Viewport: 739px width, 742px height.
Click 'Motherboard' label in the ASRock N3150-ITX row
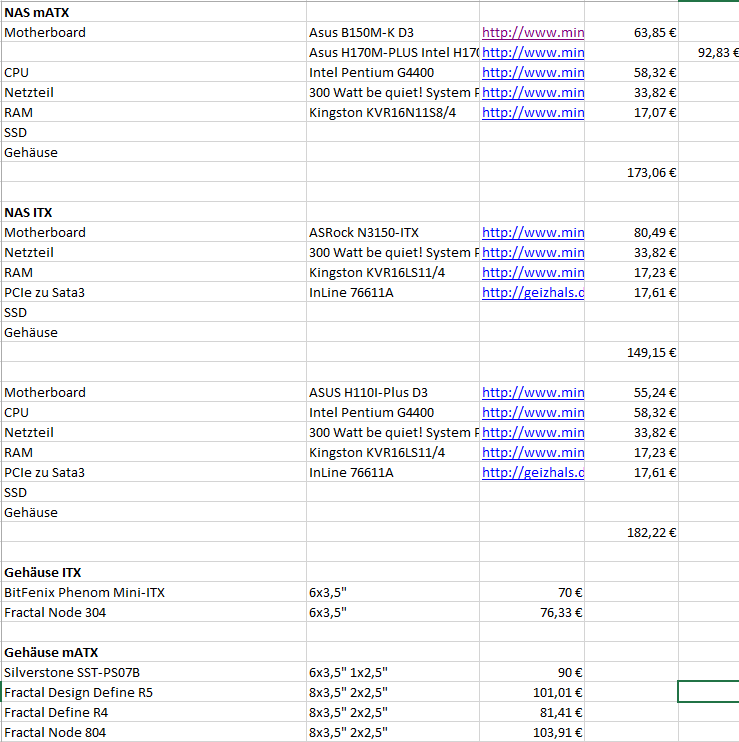point(45,232)
